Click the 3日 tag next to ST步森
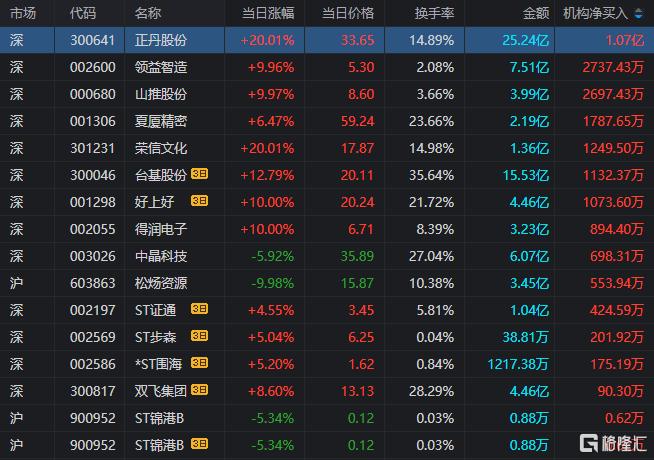654x460 pixels. (200, 337)
